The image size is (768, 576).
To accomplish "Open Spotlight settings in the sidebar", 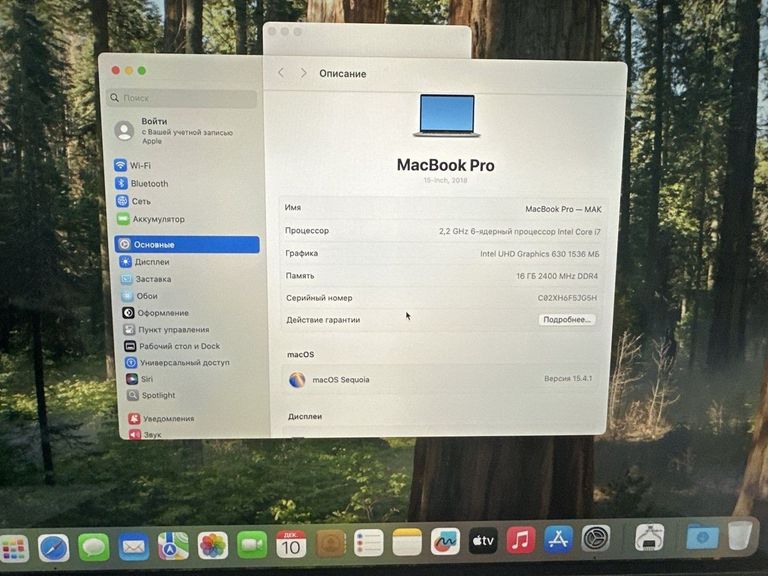I will click(151, 395).
